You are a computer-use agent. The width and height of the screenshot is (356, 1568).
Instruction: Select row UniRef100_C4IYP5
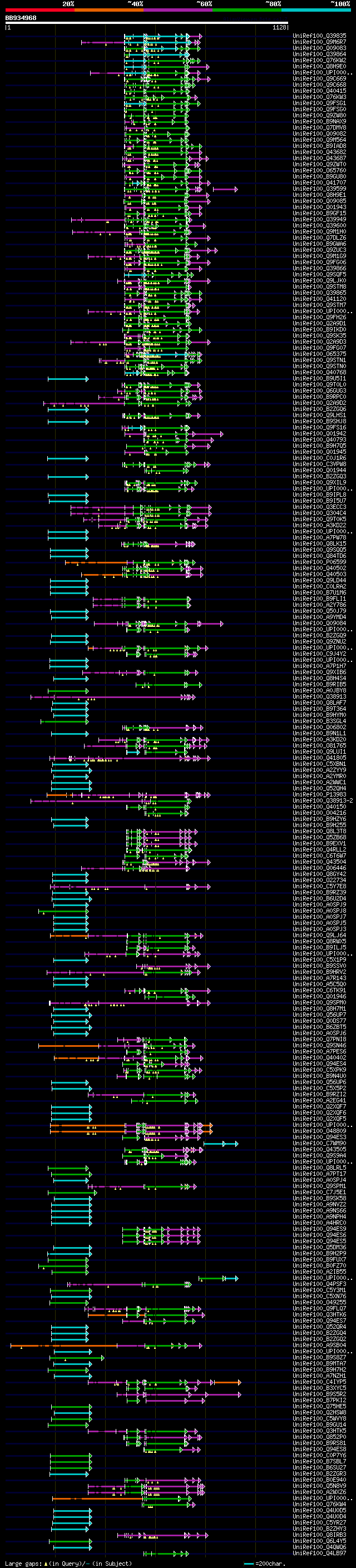[319, 1382]
